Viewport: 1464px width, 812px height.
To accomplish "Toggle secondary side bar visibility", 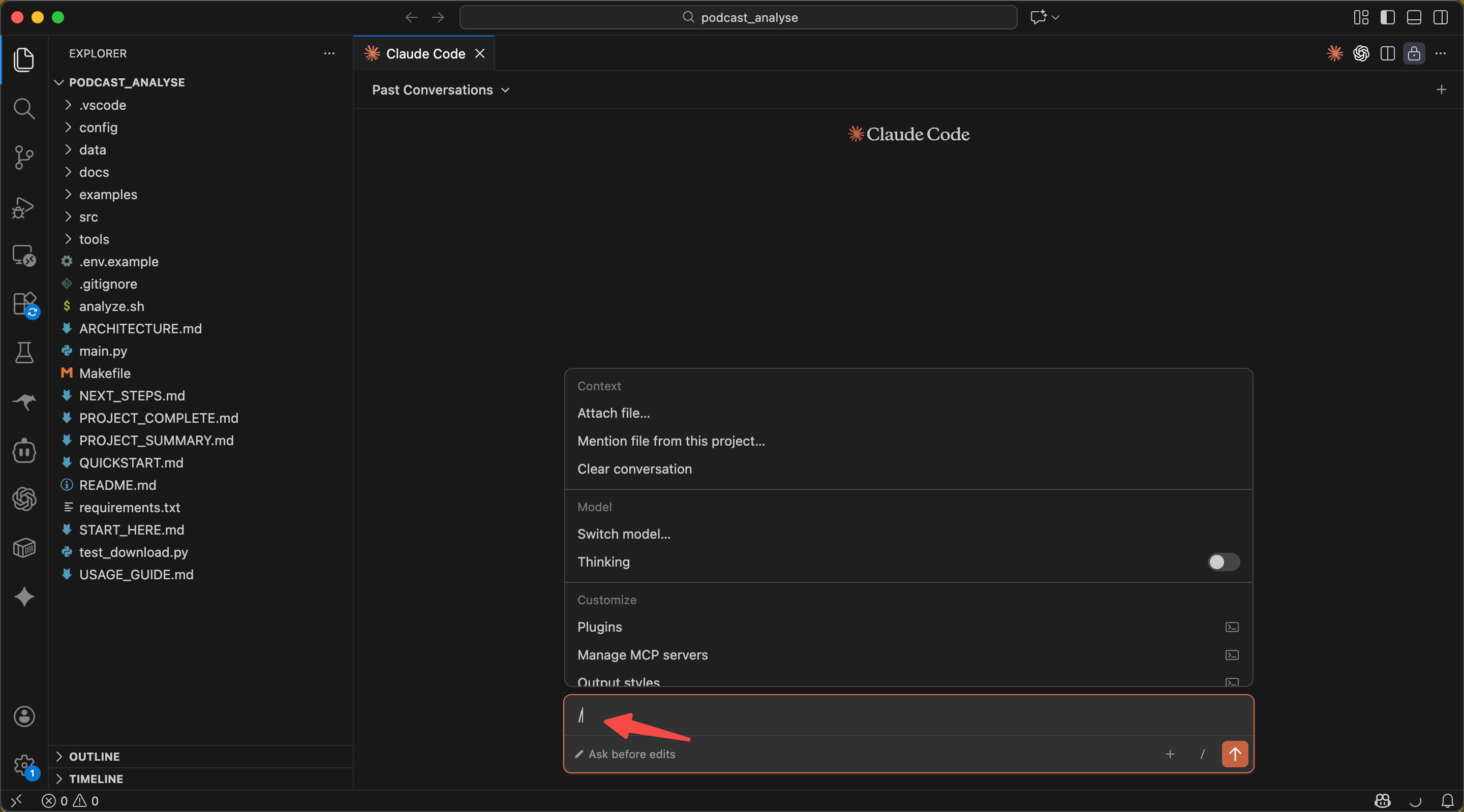I will coord(1440,17).
